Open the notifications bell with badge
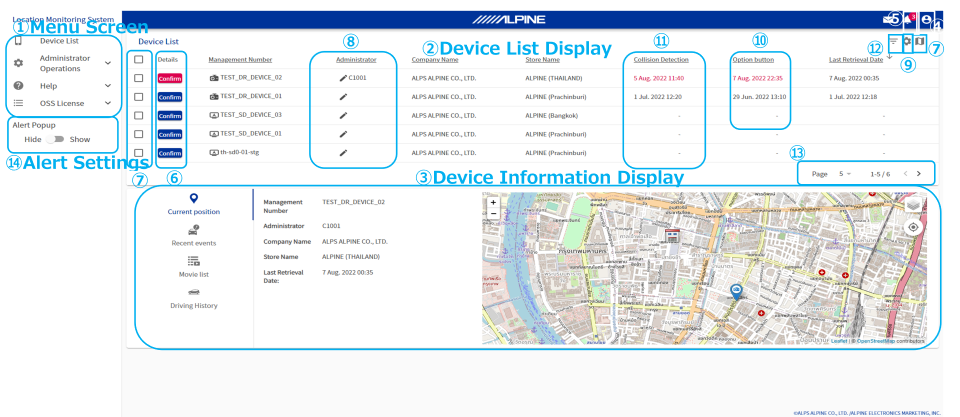The height and width of the screenshot is (417, 960). tap(909, 18)
